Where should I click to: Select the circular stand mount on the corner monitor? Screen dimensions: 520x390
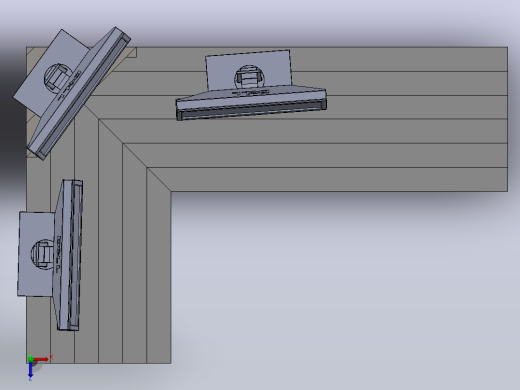pos(58,77)
